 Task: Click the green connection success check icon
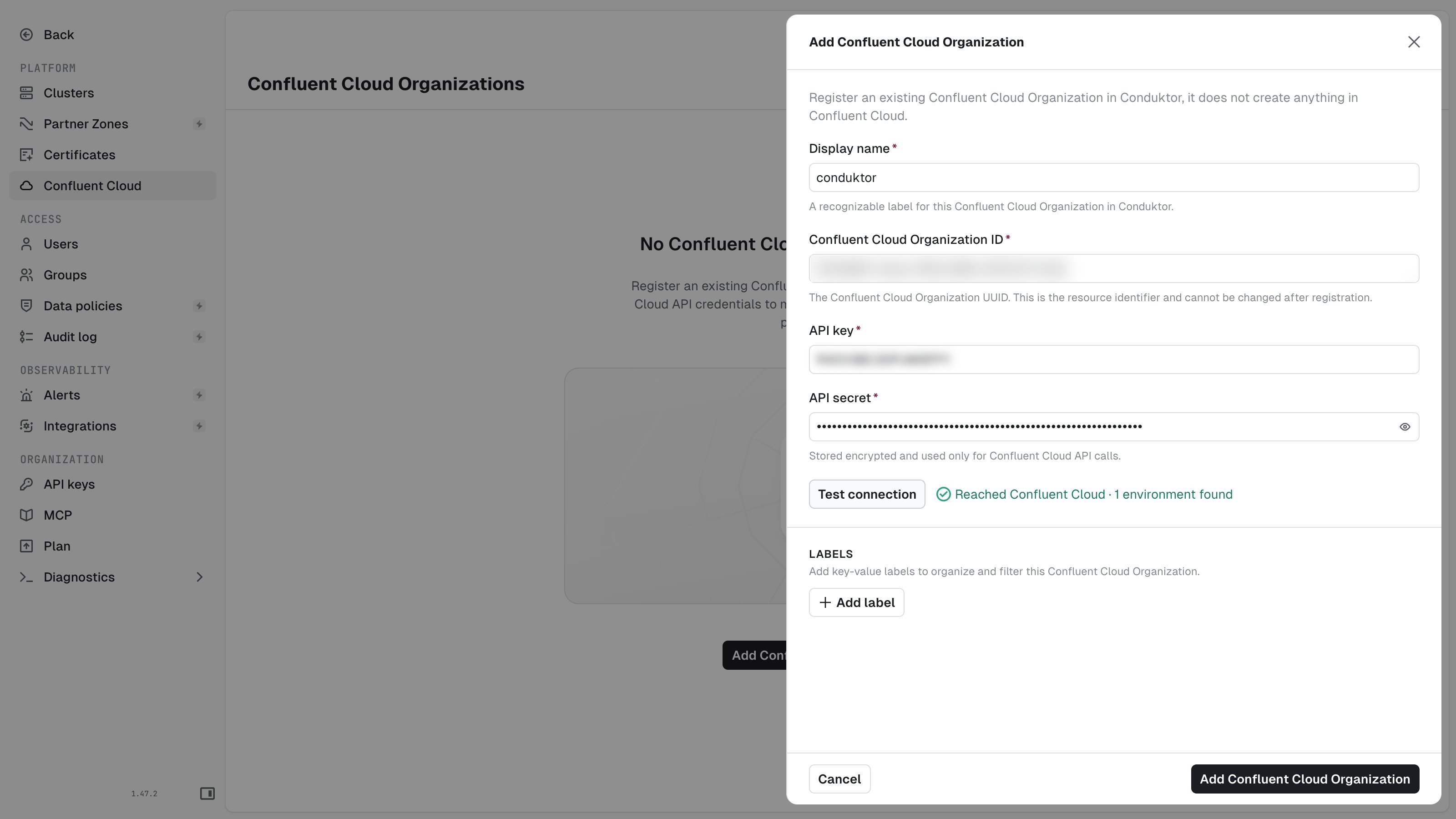coord(943,495)
